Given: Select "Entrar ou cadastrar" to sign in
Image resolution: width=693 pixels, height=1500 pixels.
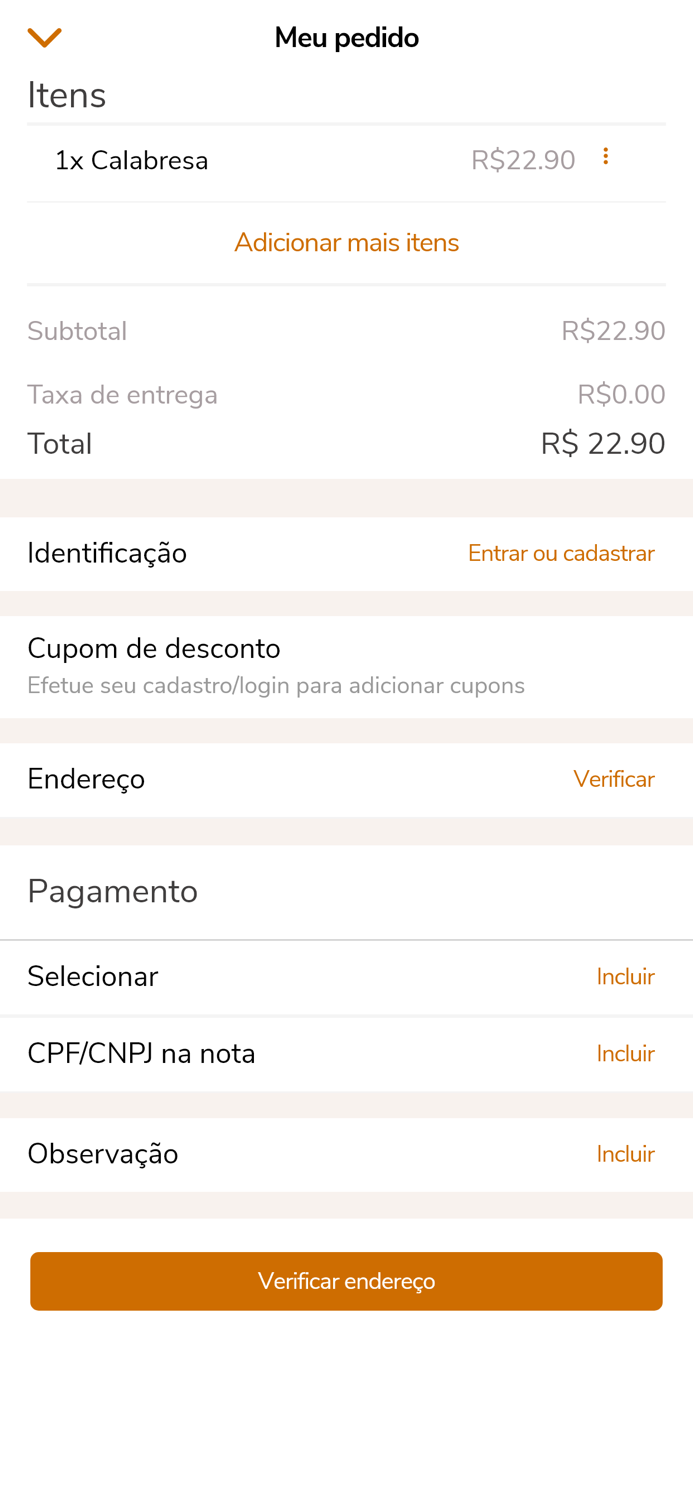Looking at the screenshot, I should tap(561, 553).
